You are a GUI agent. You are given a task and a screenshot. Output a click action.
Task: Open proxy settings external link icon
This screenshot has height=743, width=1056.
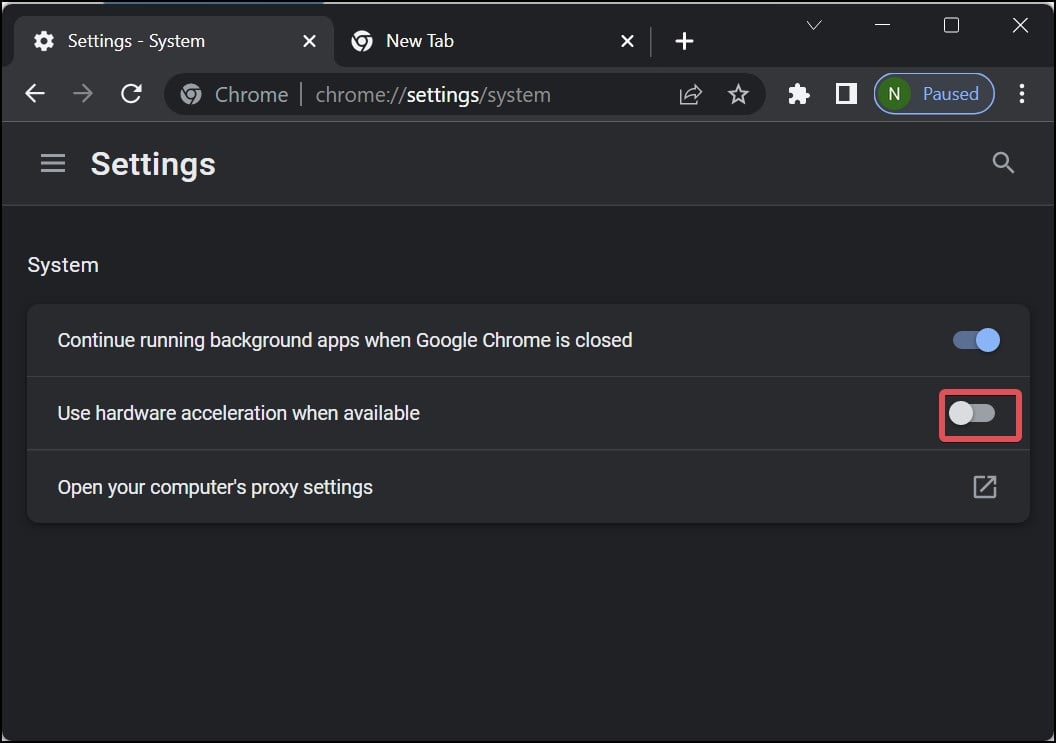point(985,486)
